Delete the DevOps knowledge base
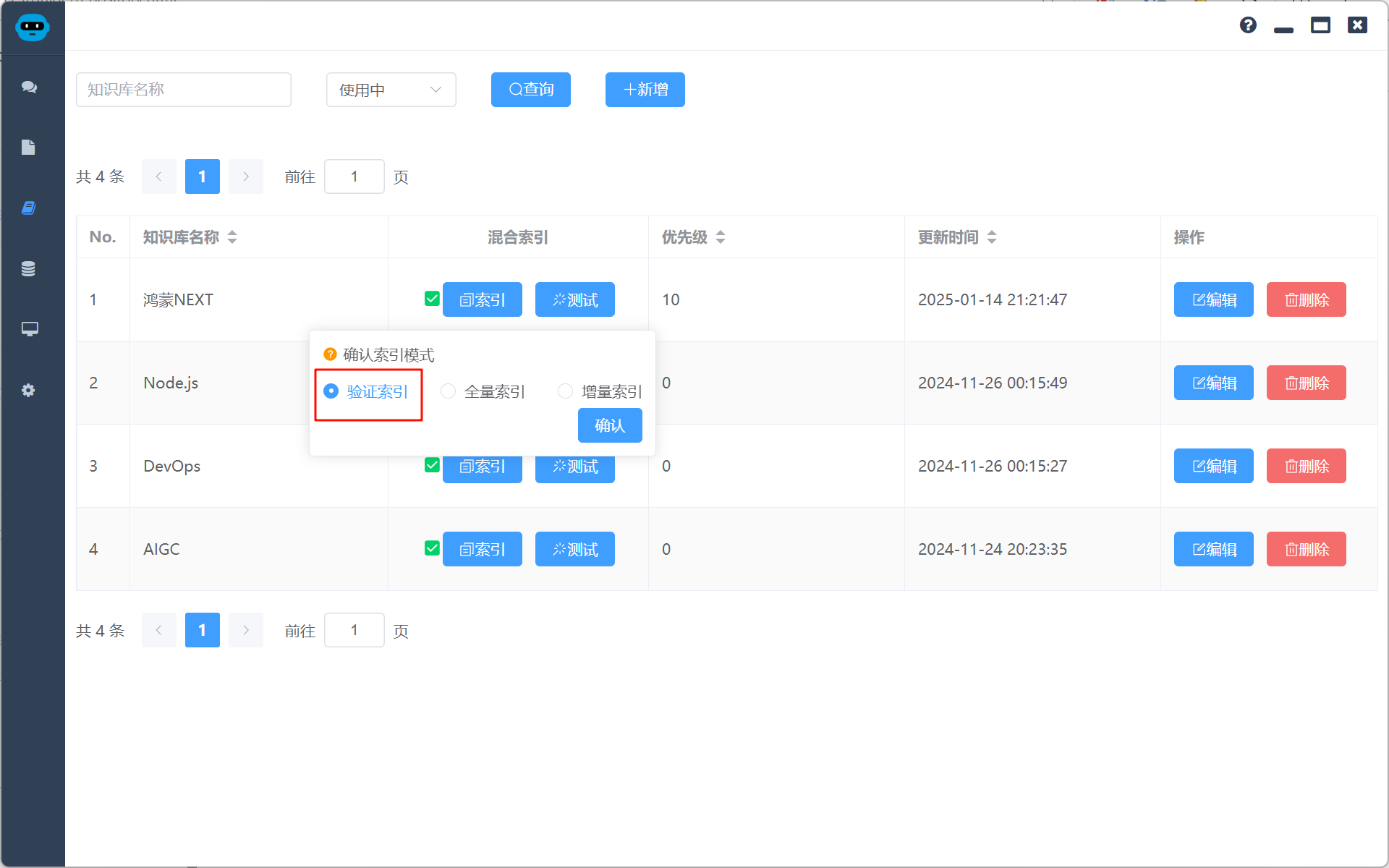 [x=1307, y=466]
